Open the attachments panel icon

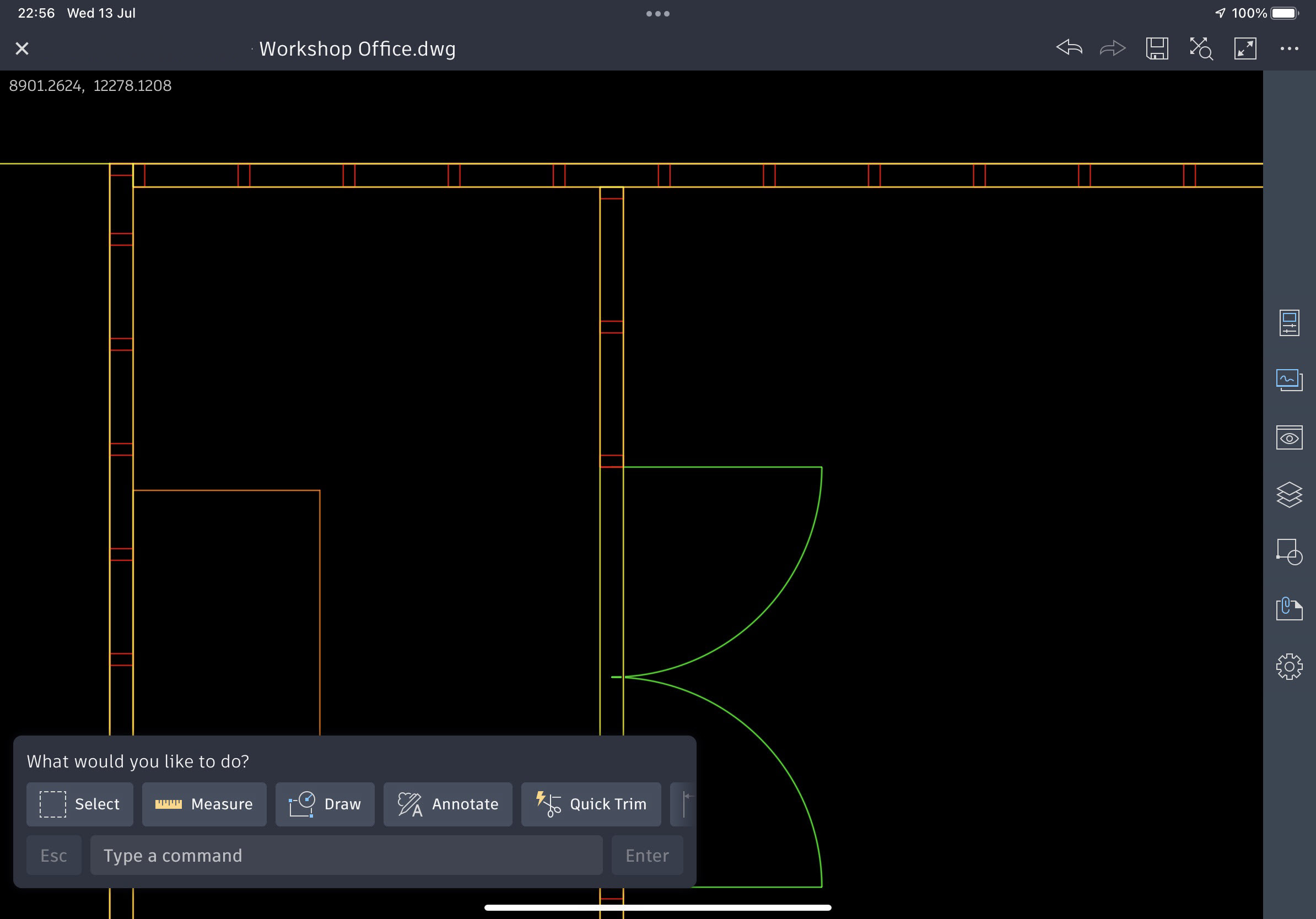tap(1289, 608)
